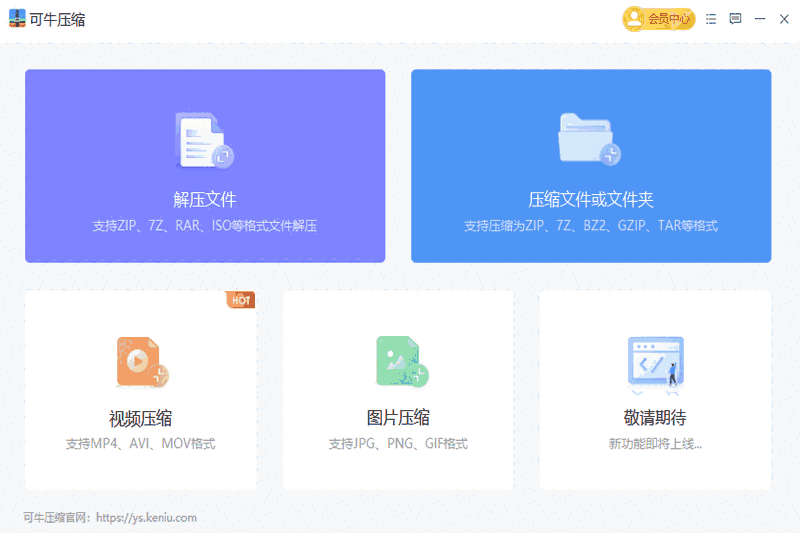Click the 可牛压缩 app logo icon

point(17,18)
